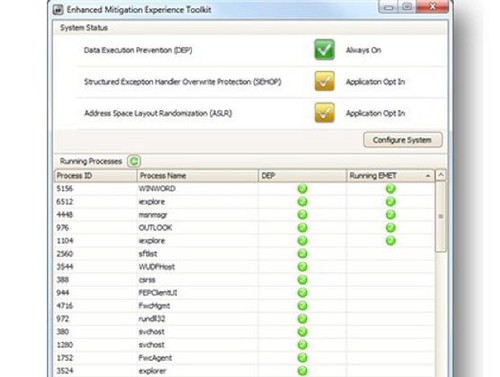Click process ID 1752

tap(64, 358)
